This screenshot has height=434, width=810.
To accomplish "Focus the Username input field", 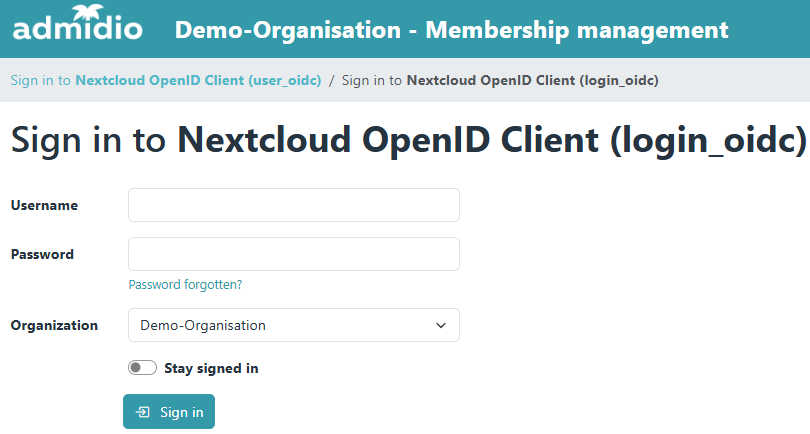I will click(293, 205).
